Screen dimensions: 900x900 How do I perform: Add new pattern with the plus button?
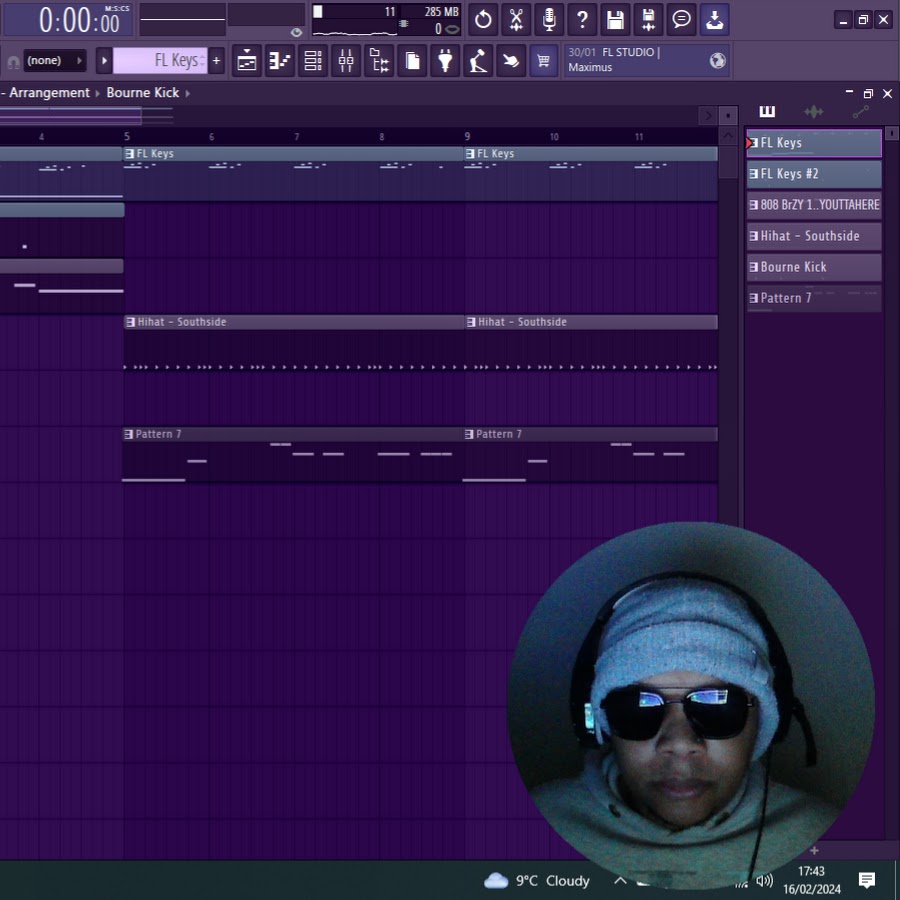216,60
